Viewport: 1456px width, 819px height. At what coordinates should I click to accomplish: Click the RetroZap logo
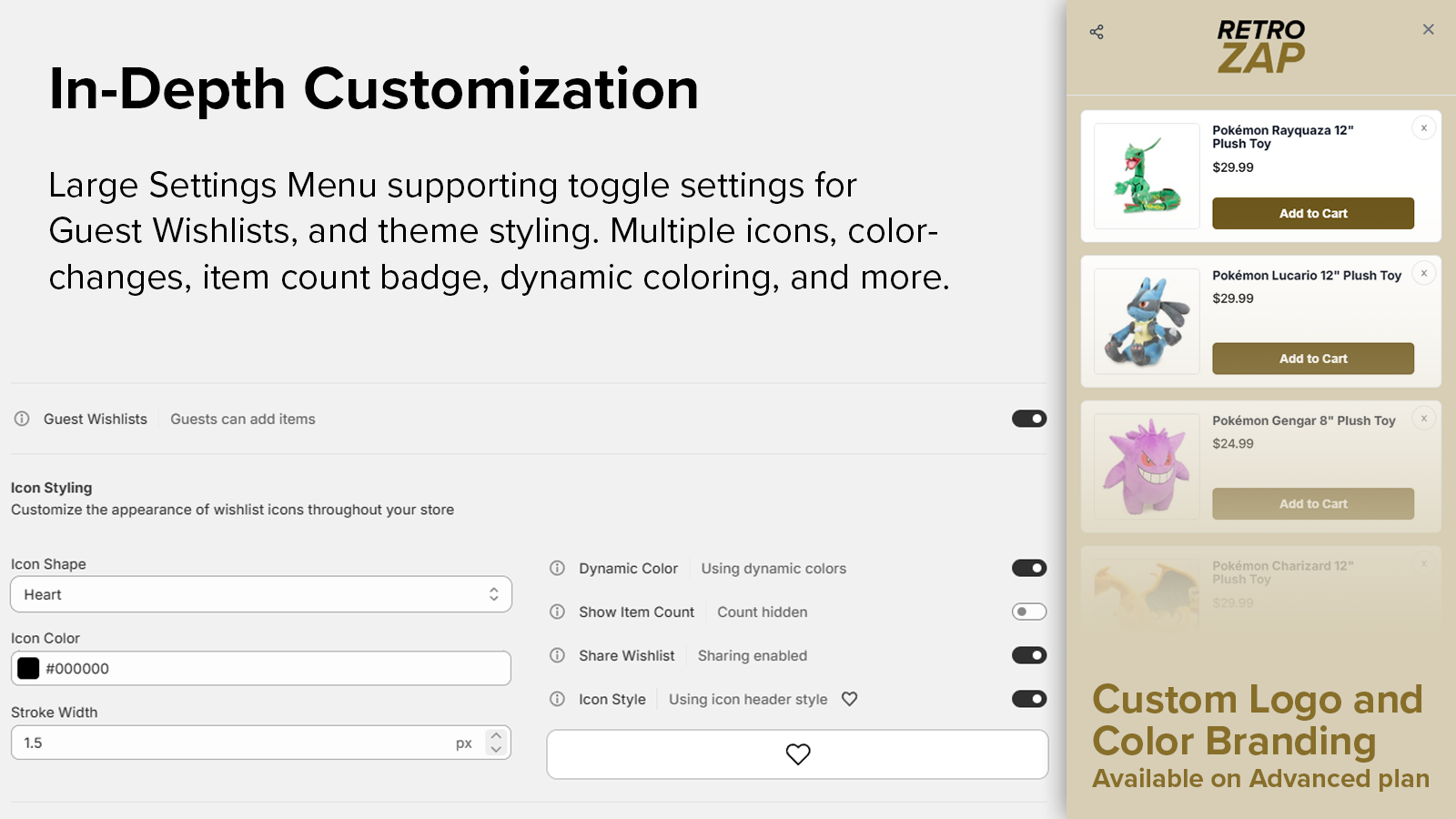tap(1260, 47)
